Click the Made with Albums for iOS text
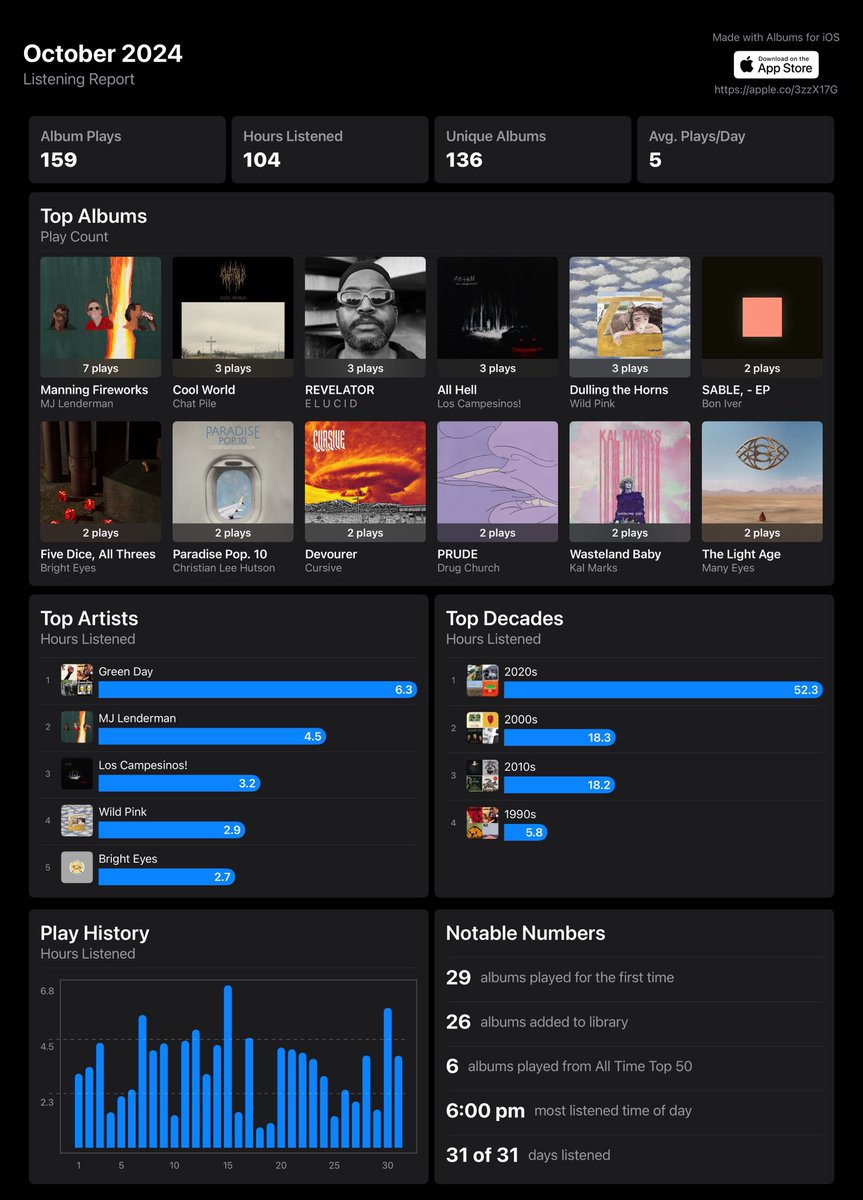863x1200 pixels. [x=776, y=37]
